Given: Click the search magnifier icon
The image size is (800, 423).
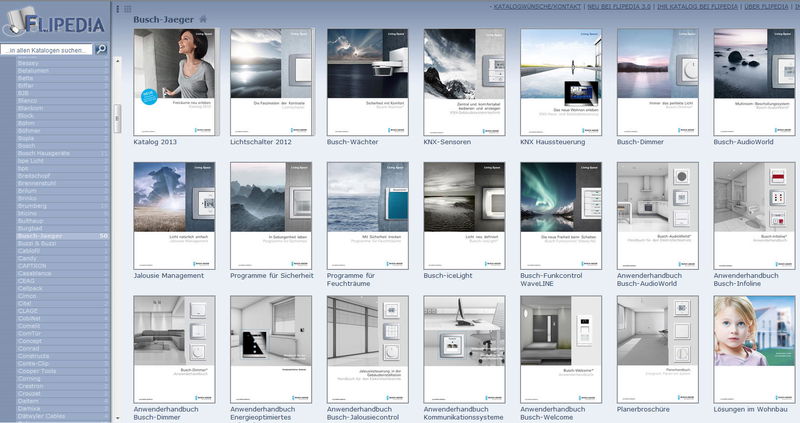Looking at the screenshot, I should [101, 49].
